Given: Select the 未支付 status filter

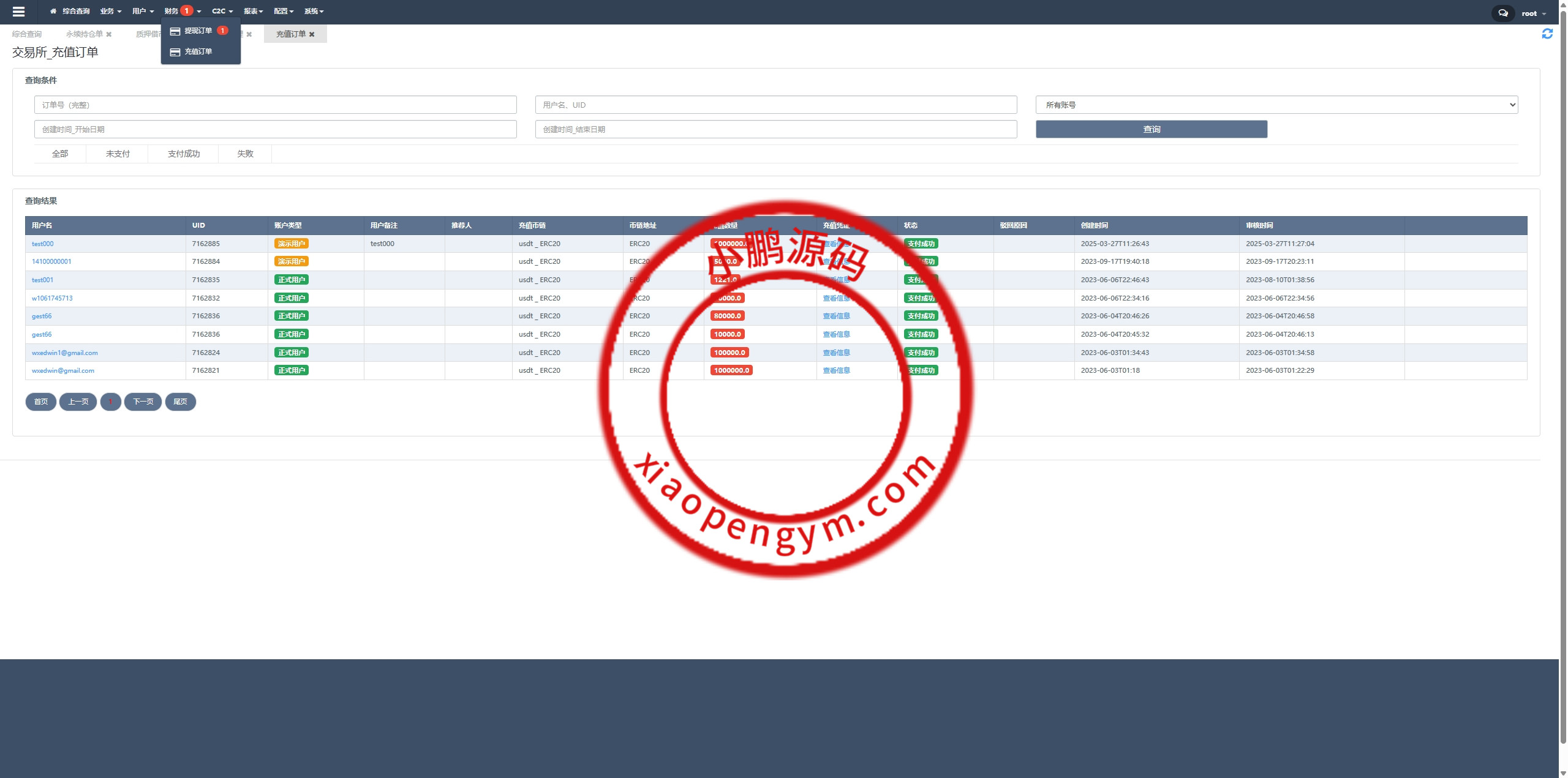Looking at the screenshot, I should point(118,154).
